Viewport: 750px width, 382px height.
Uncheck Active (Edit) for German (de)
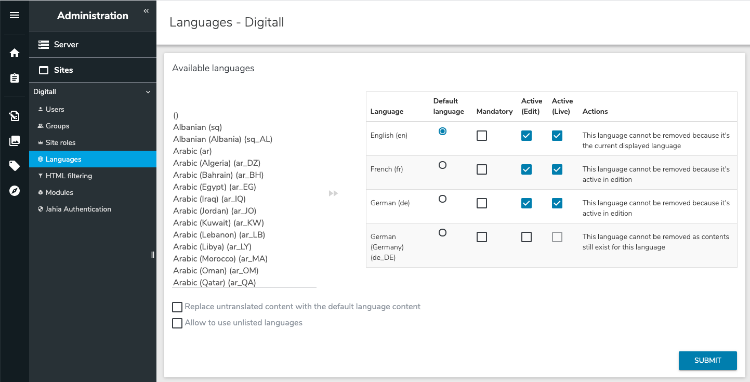coord(526,204)
